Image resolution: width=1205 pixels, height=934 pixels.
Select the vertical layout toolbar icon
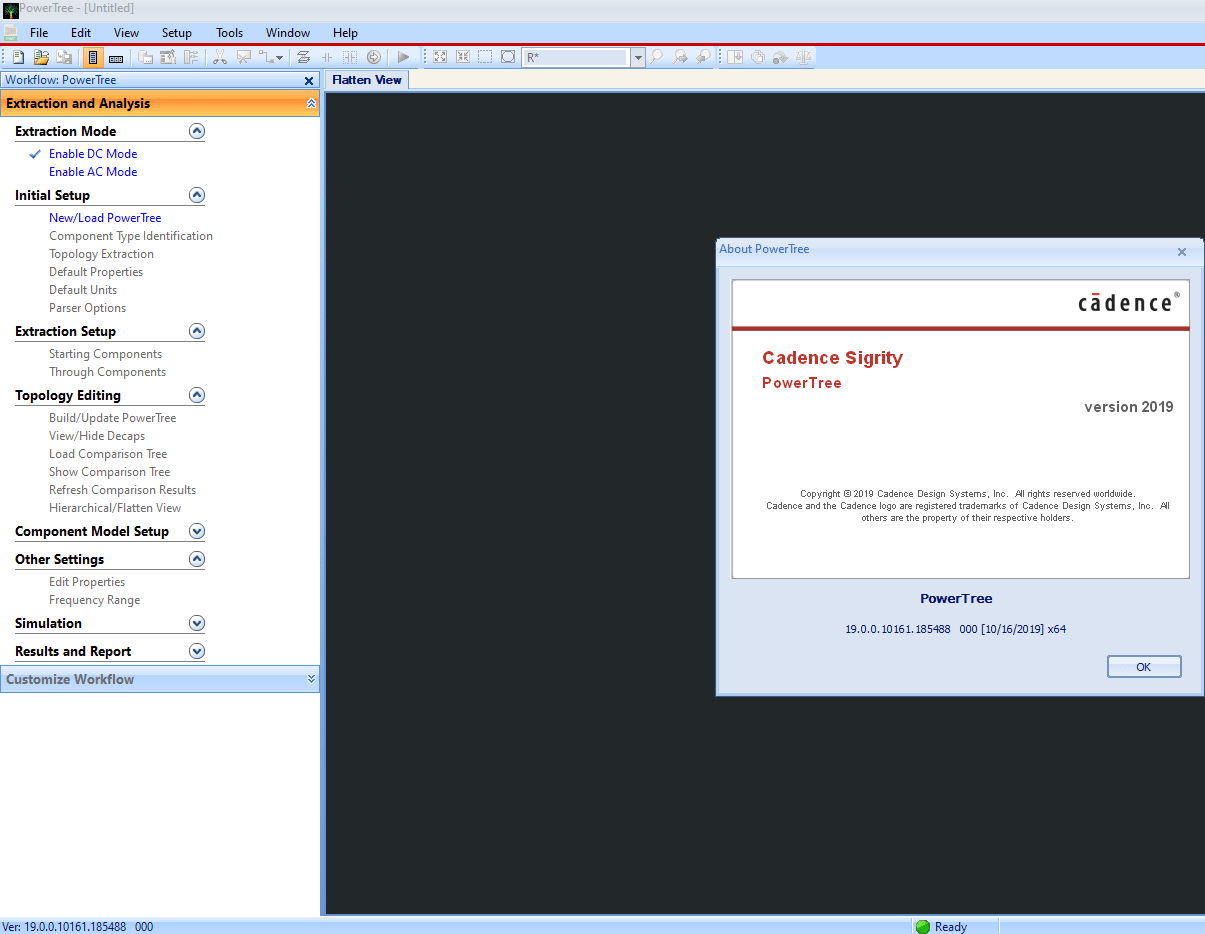tap(94, 57)
